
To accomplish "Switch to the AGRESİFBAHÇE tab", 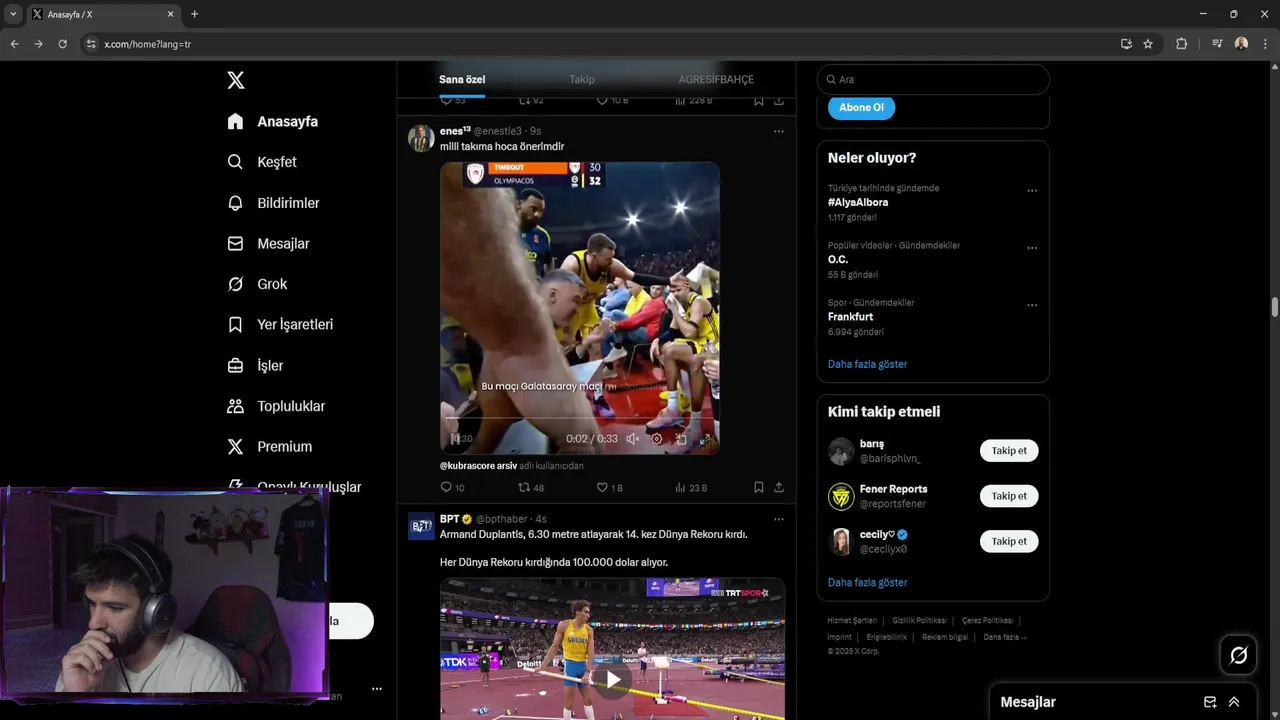I will (716, 79).
